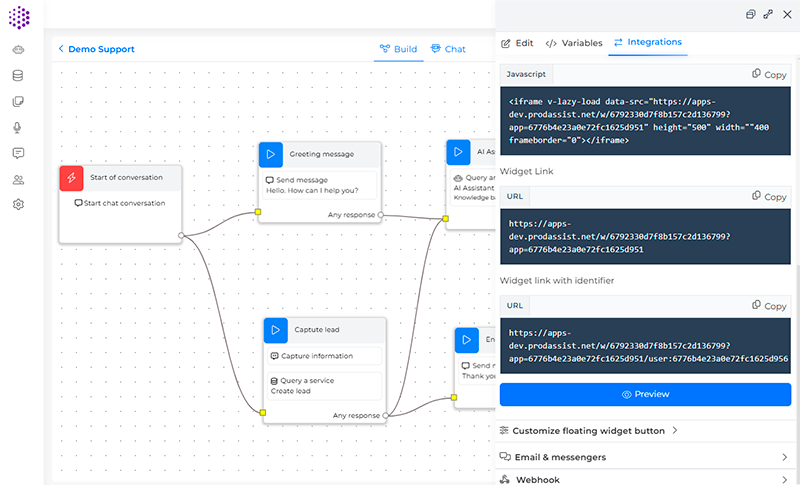Open the chat message icon in sidebar
The width and height of the screenshot is (800, 485).
[18, 153]
